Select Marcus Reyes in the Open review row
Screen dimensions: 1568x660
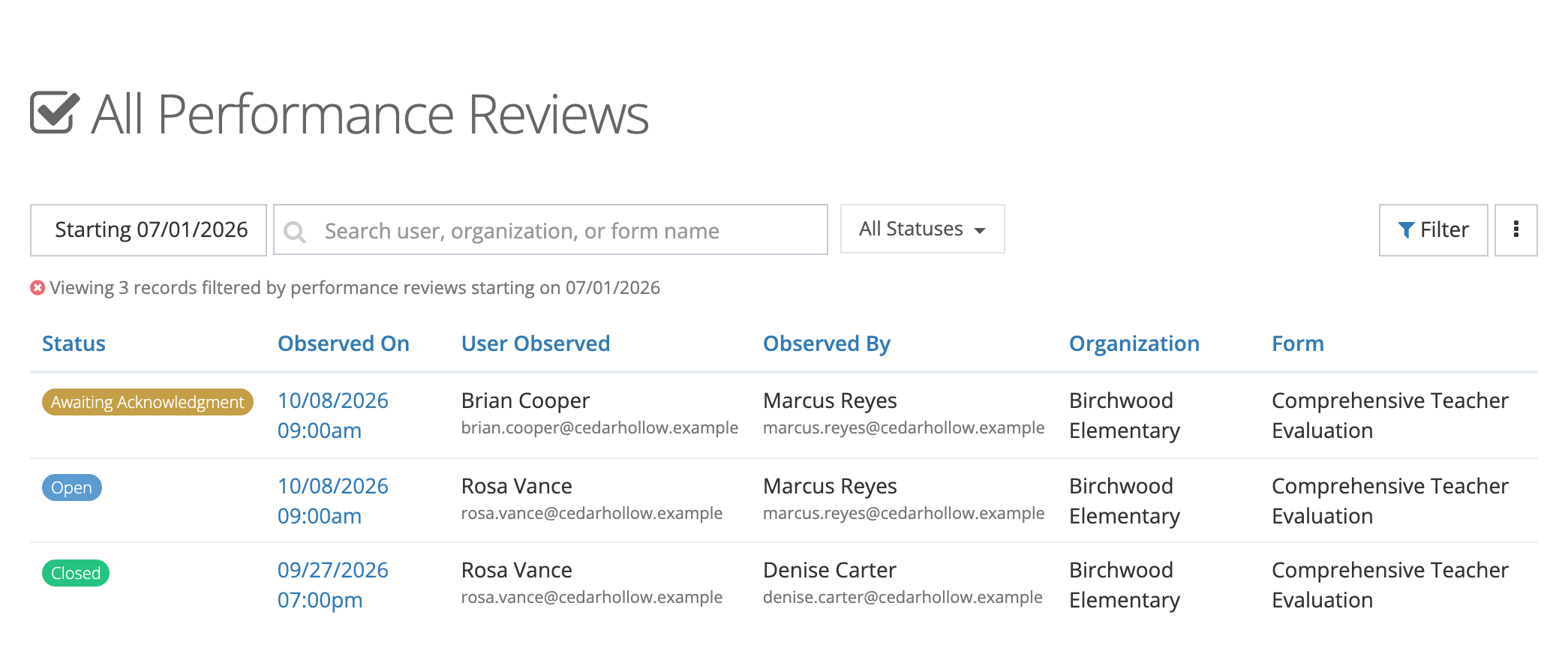(x=830, y=486)
